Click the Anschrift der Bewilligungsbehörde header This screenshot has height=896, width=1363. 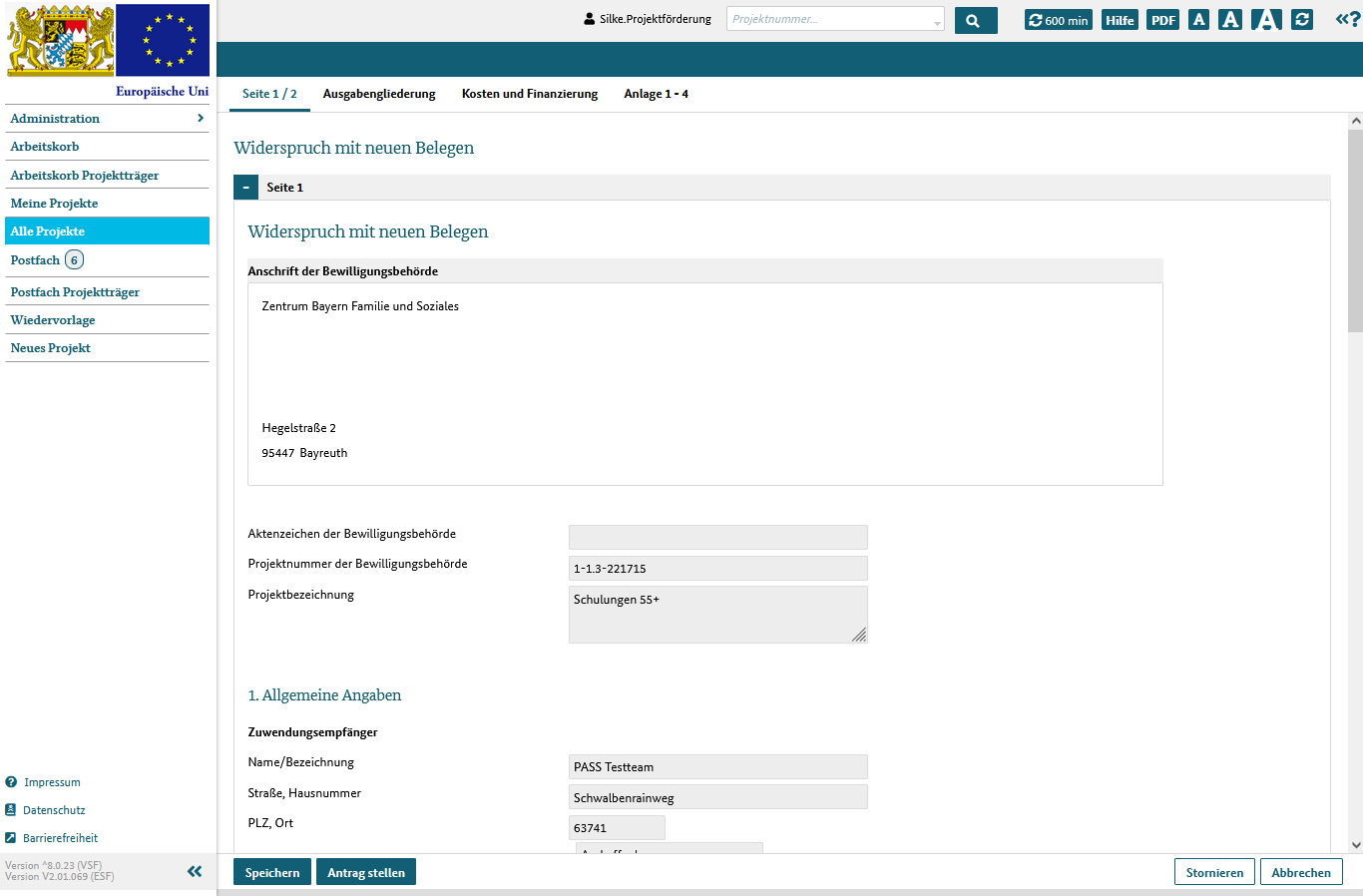[x=342, y=271]
